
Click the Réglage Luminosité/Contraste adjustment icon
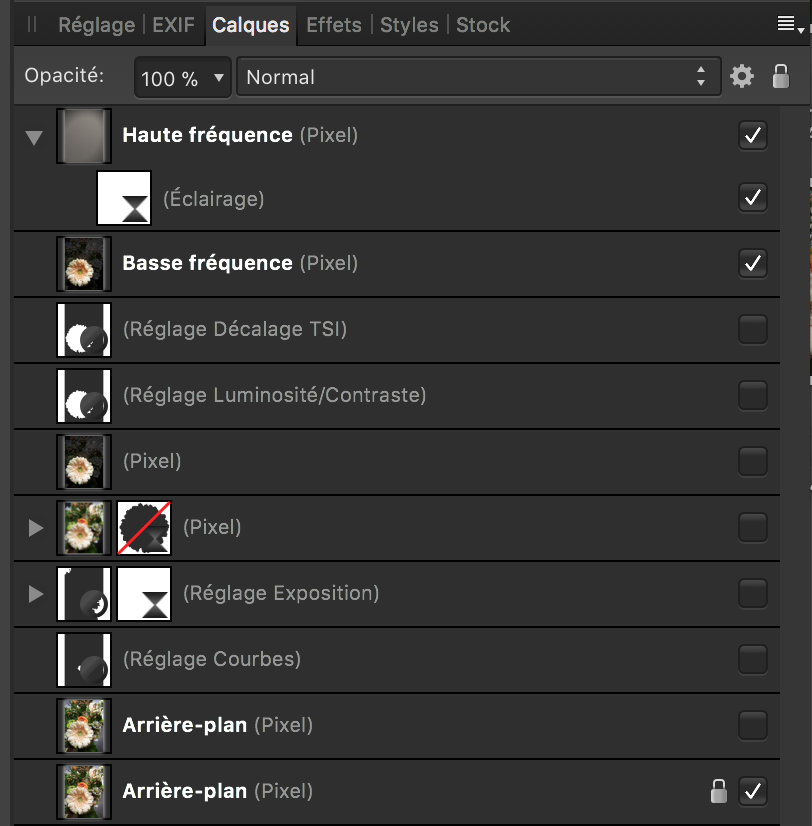click(84, 396)
